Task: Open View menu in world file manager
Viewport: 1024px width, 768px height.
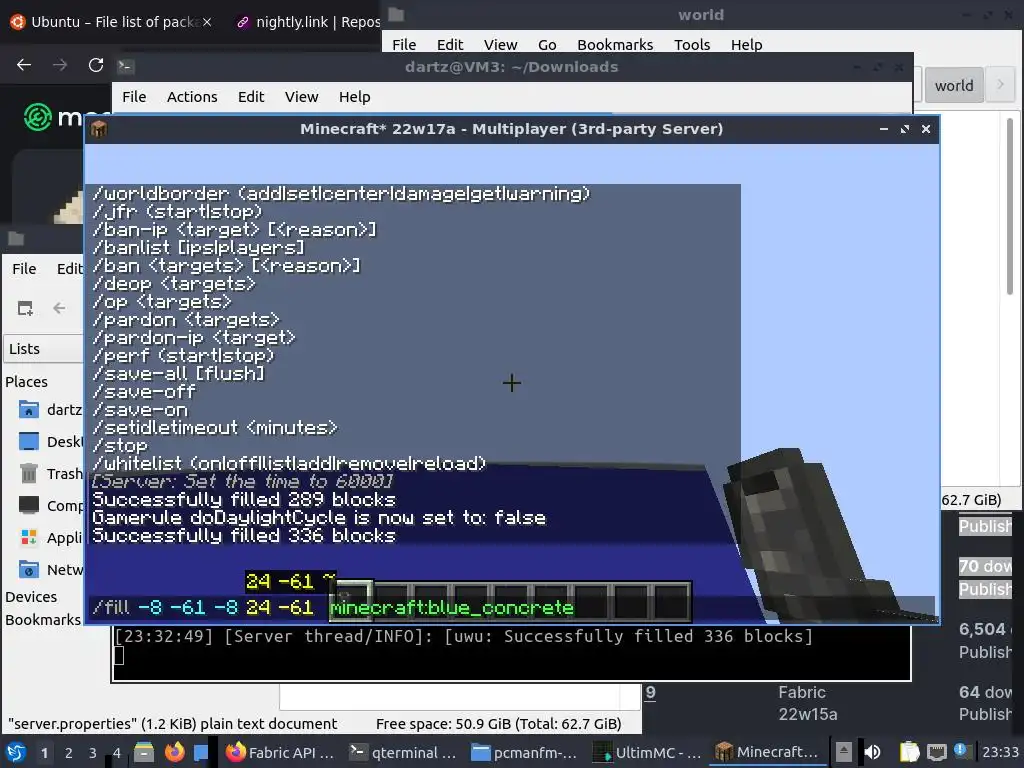Action: pos(500,44)
